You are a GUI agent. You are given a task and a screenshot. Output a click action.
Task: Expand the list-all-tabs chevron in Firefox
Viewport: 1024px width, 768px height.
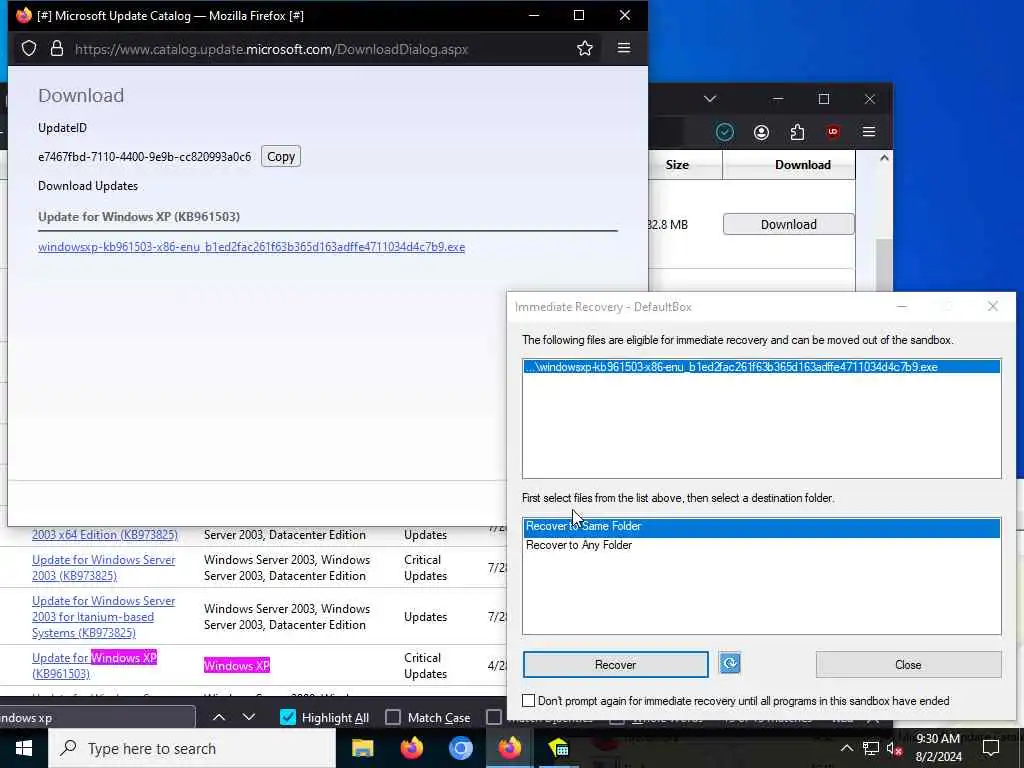[711, 99]
